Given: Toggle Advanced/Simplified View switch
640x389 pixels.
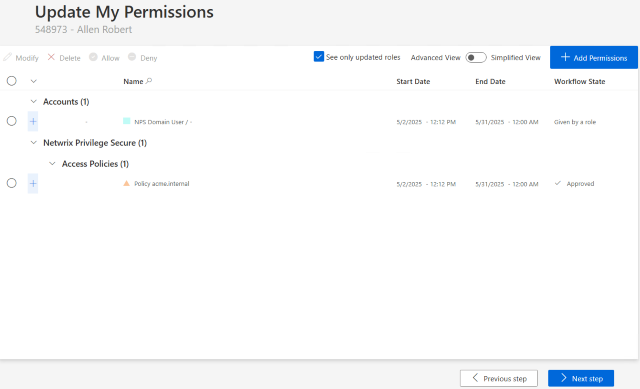Looking at the screenshot, I should point(476,58).
